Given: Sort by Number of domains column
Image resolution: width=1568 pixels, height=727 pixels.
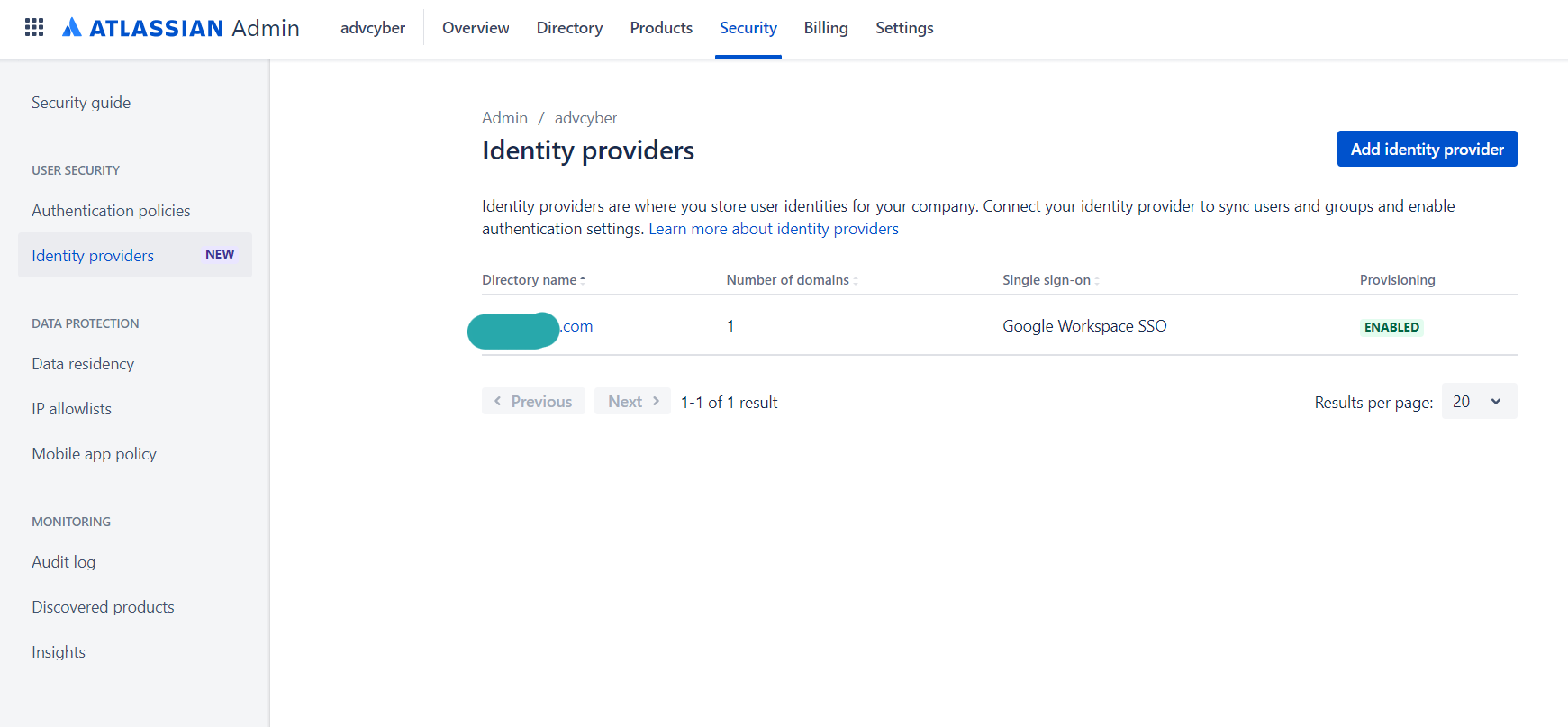Looking at the screenshot, I should pyautogui.click(x=792, y=280).
